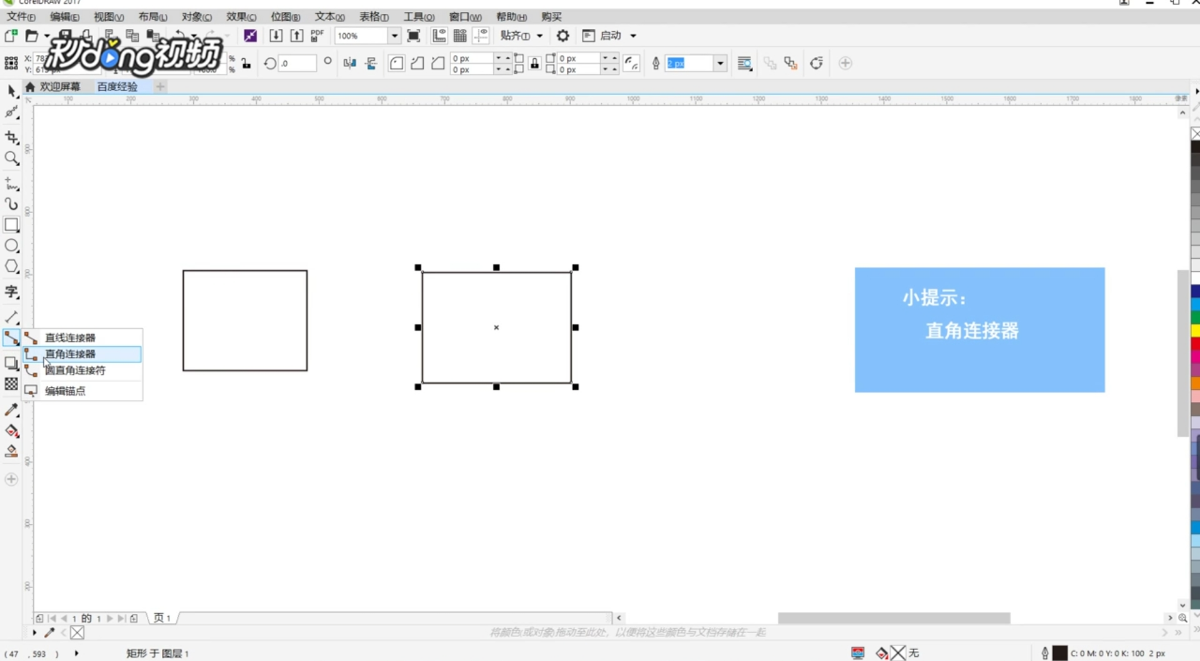Select the Interactive Fill tool
Viewport: 1200px width, 661px height.
click(12, 431)
